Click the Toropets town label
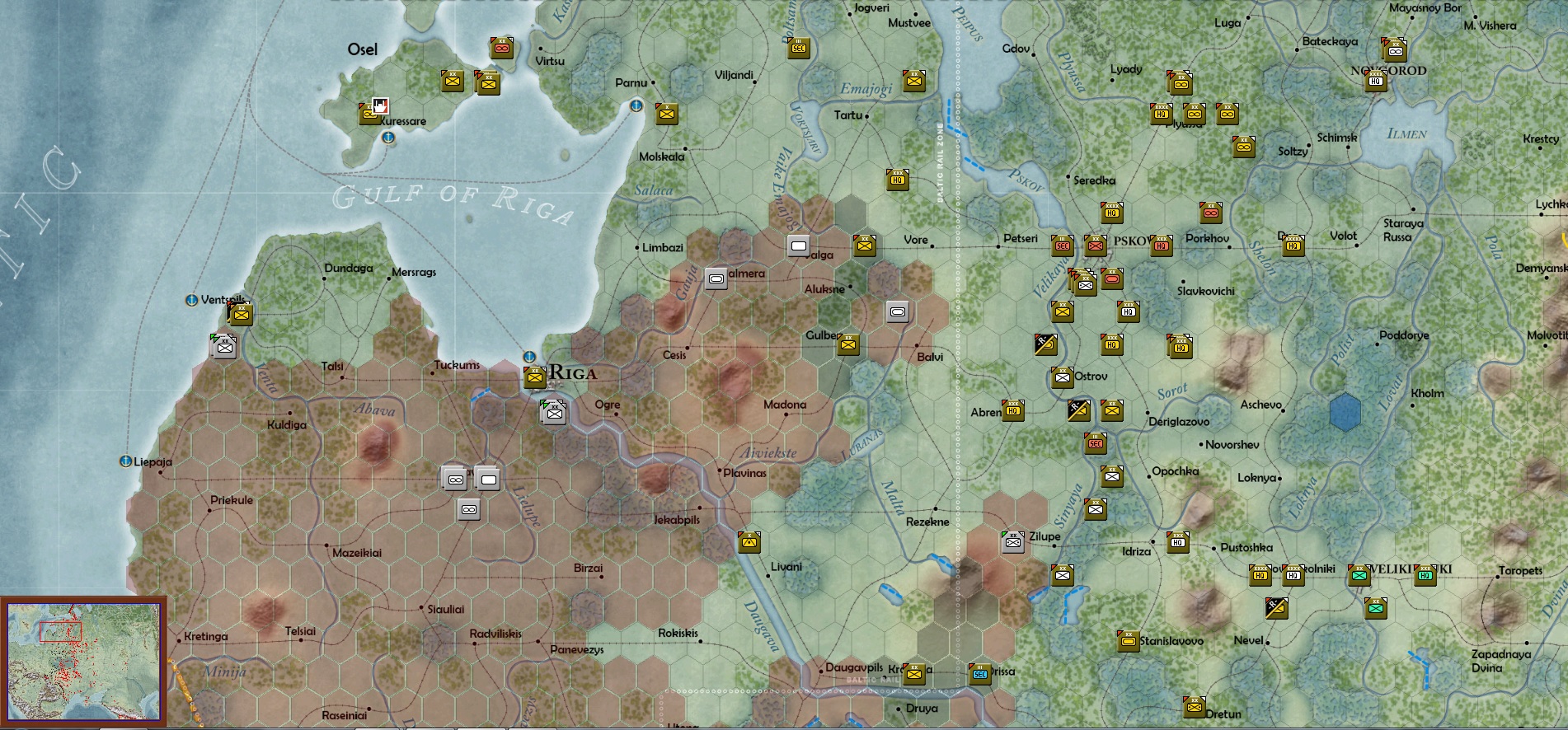This screenshot has width=1568, height=730. 1520,570
